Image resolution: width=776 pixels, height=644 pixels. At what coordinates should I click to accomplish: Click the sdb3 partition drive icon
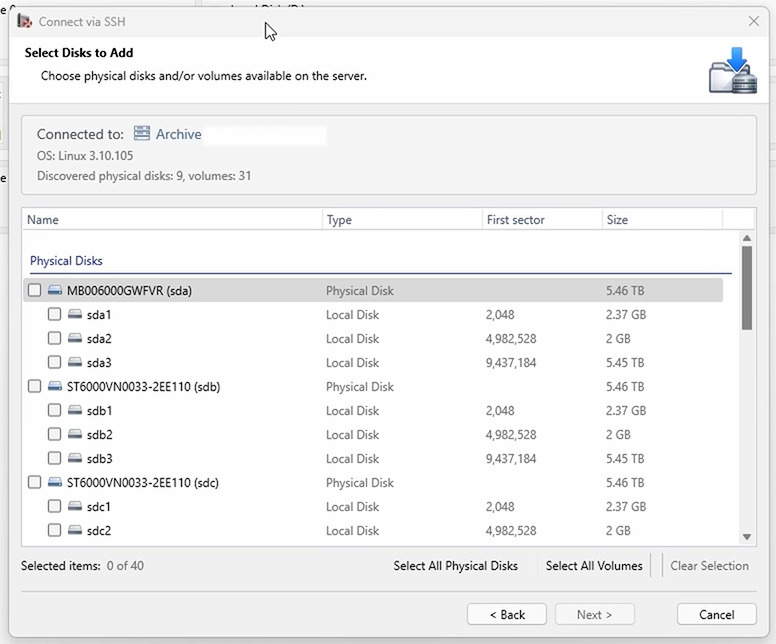(x=75, y=458)
